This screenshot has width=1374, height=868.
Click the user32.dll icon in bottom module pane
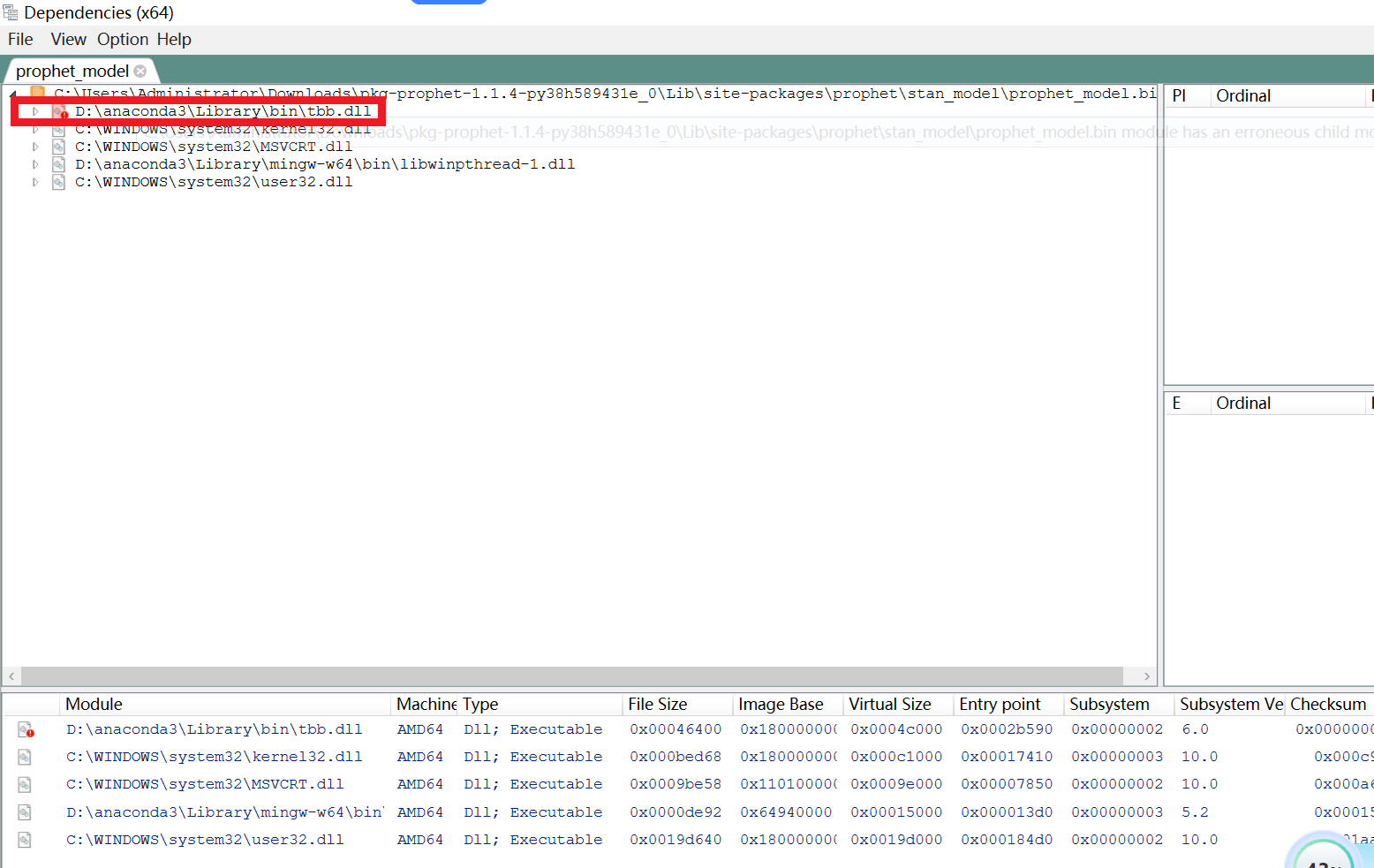coord(24,840)
